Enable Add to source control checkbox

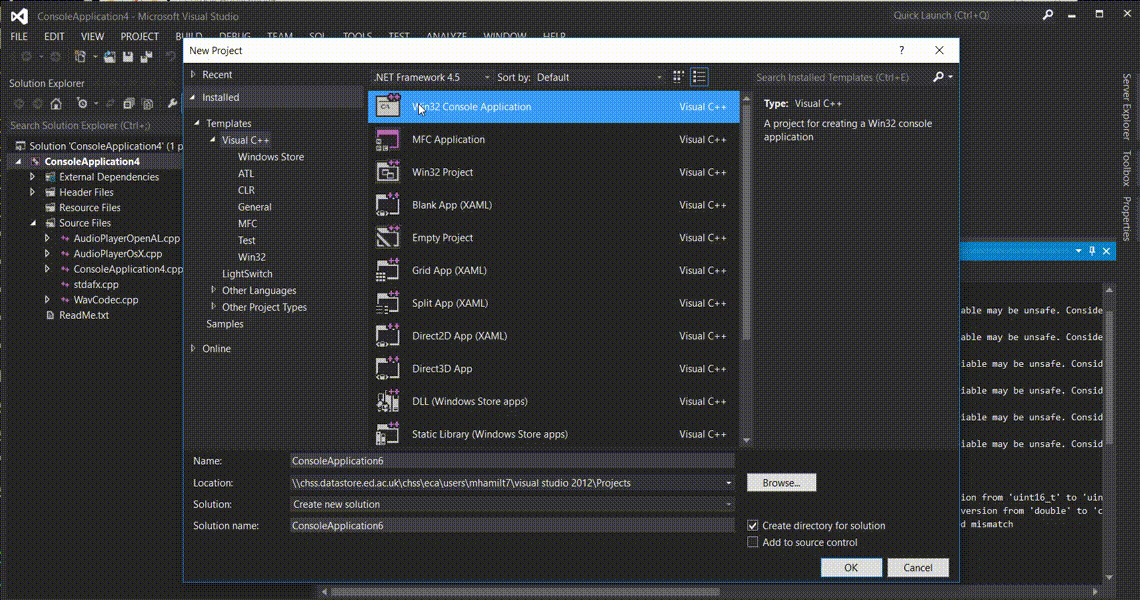[x=752, y=542]
